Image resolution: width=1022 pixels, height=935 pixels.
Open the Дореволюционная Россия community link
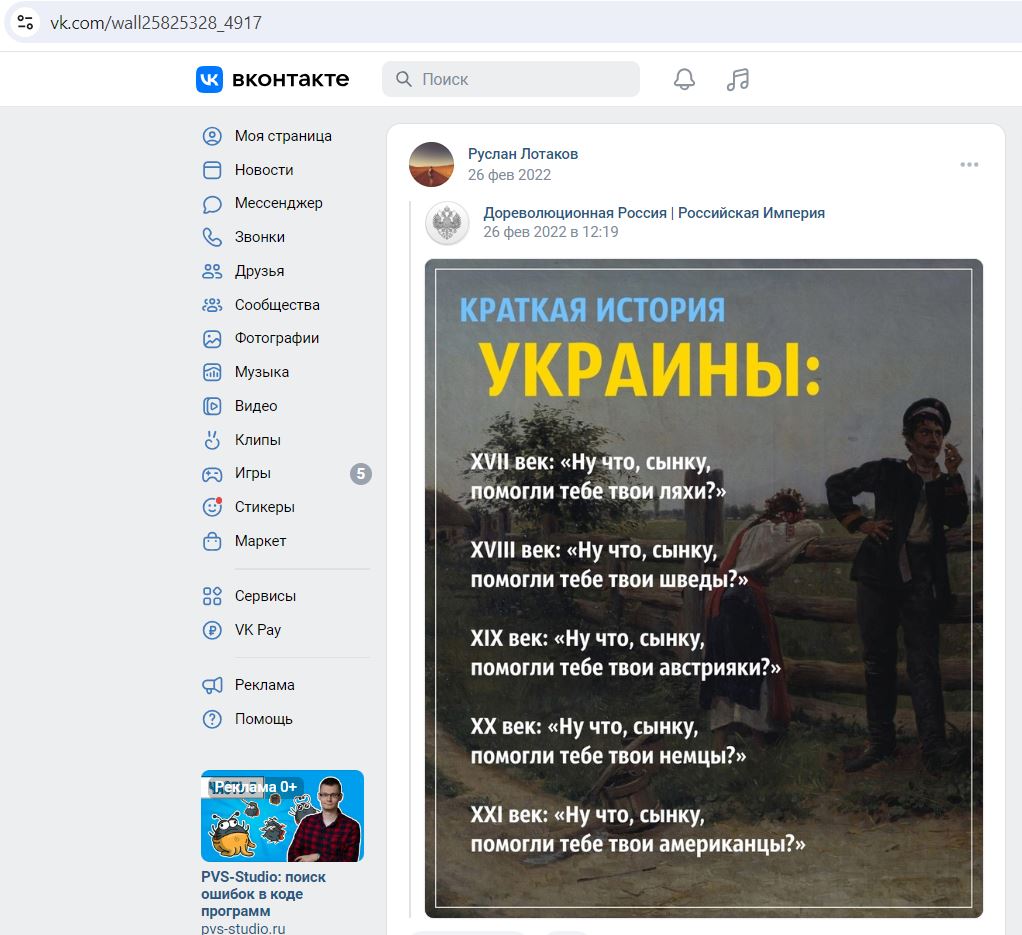pyautogui.click(x=654, y=213)
